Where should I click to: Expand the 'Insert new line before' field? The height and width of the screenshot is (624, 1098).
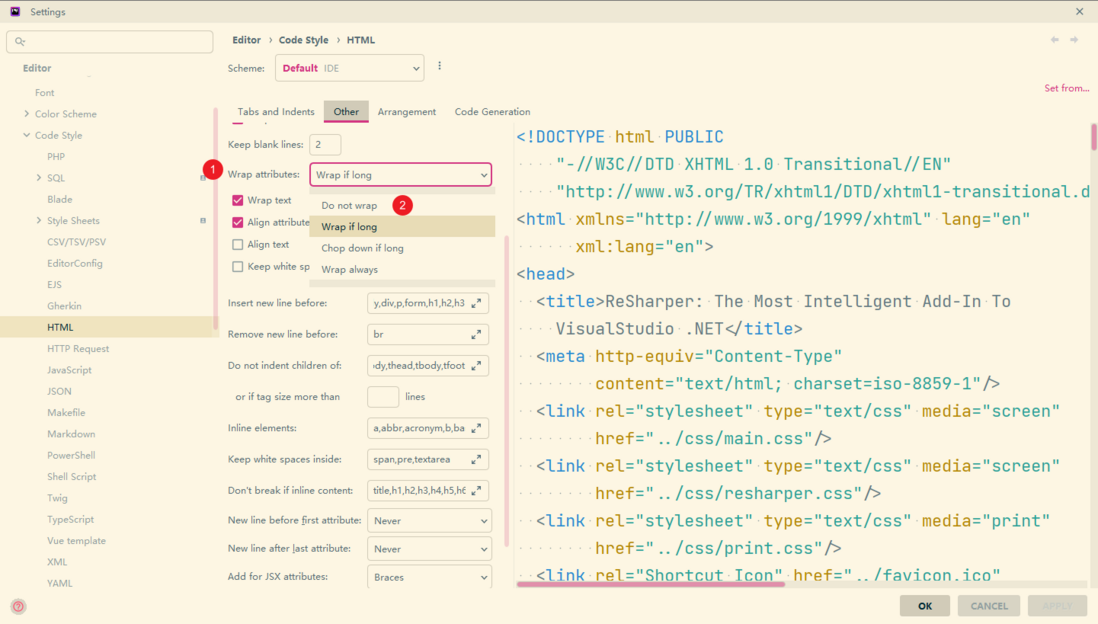click(476, 303)
